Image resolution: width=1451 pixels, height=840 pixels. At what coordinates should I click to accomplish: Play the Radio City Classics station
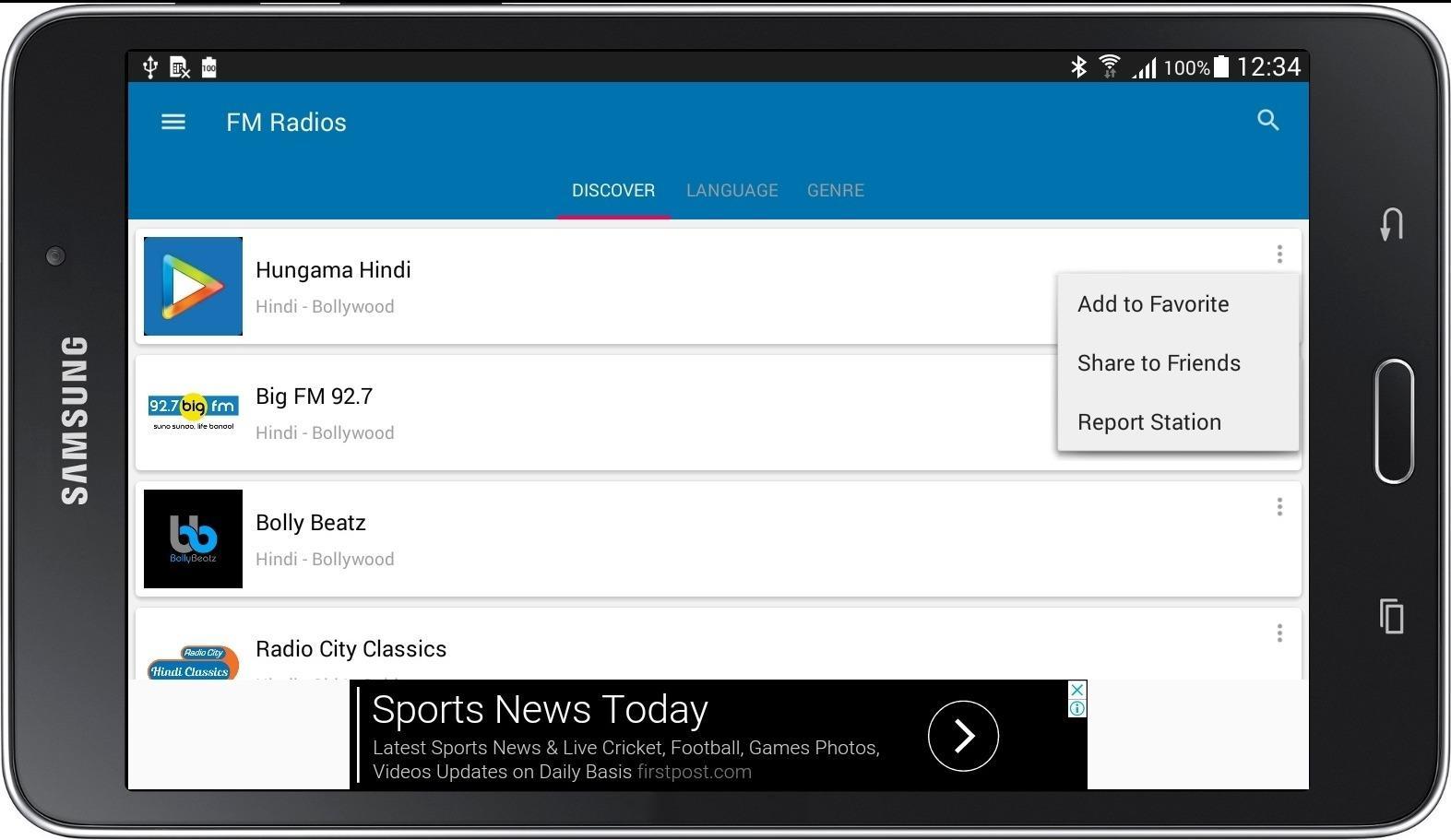tap(719, 644)
